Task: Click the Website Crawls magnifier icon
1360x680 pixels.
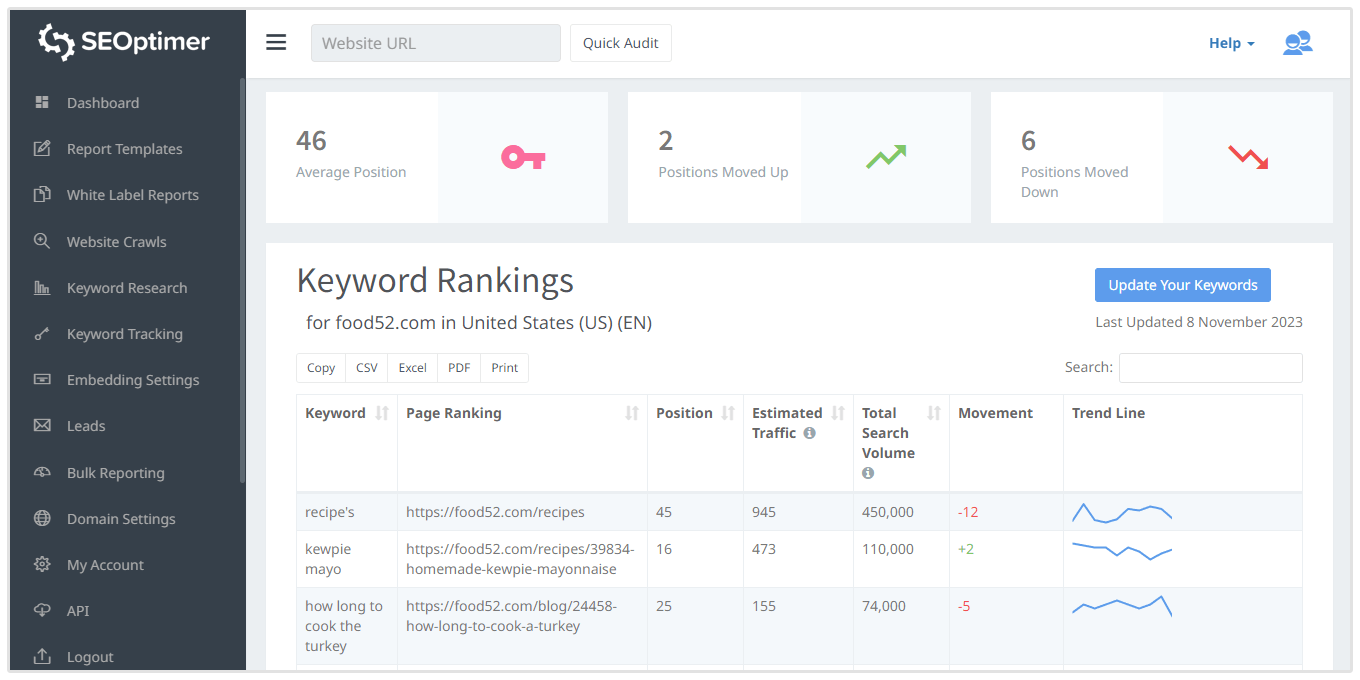Action: pyautogui.click(x=42, y=241)
